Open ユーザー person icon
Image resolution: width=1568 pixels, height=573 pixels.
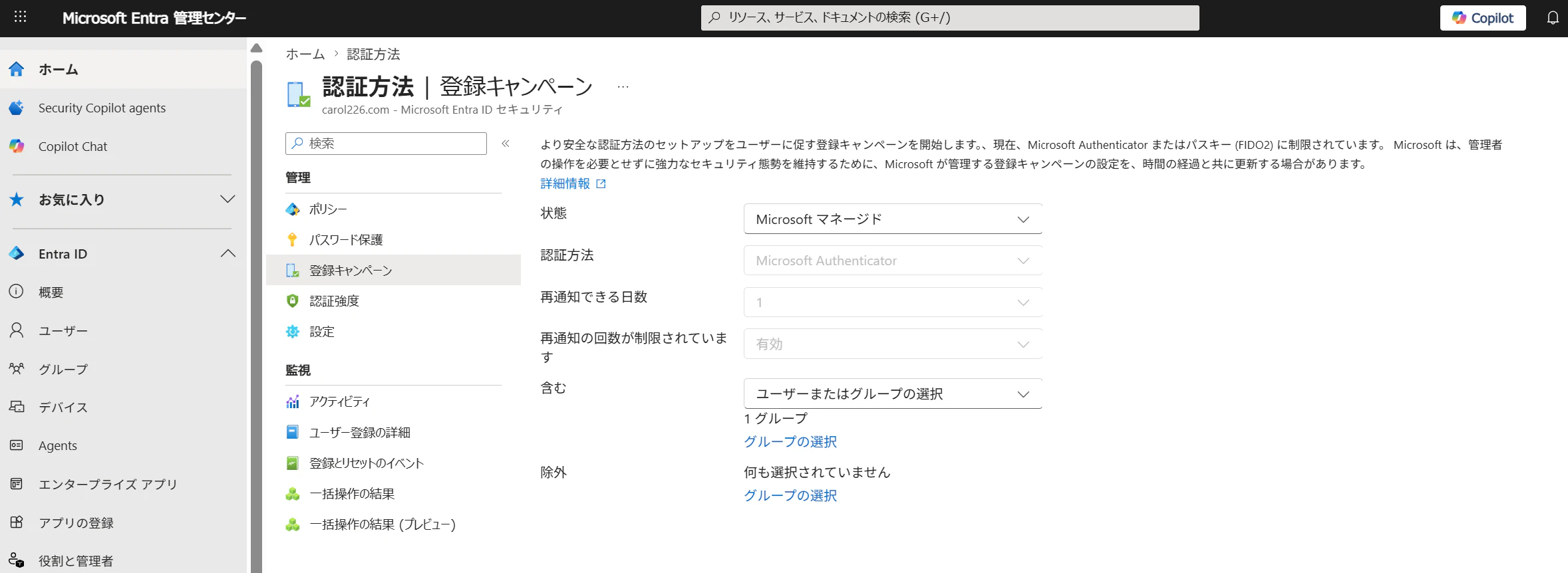[17, 330]
